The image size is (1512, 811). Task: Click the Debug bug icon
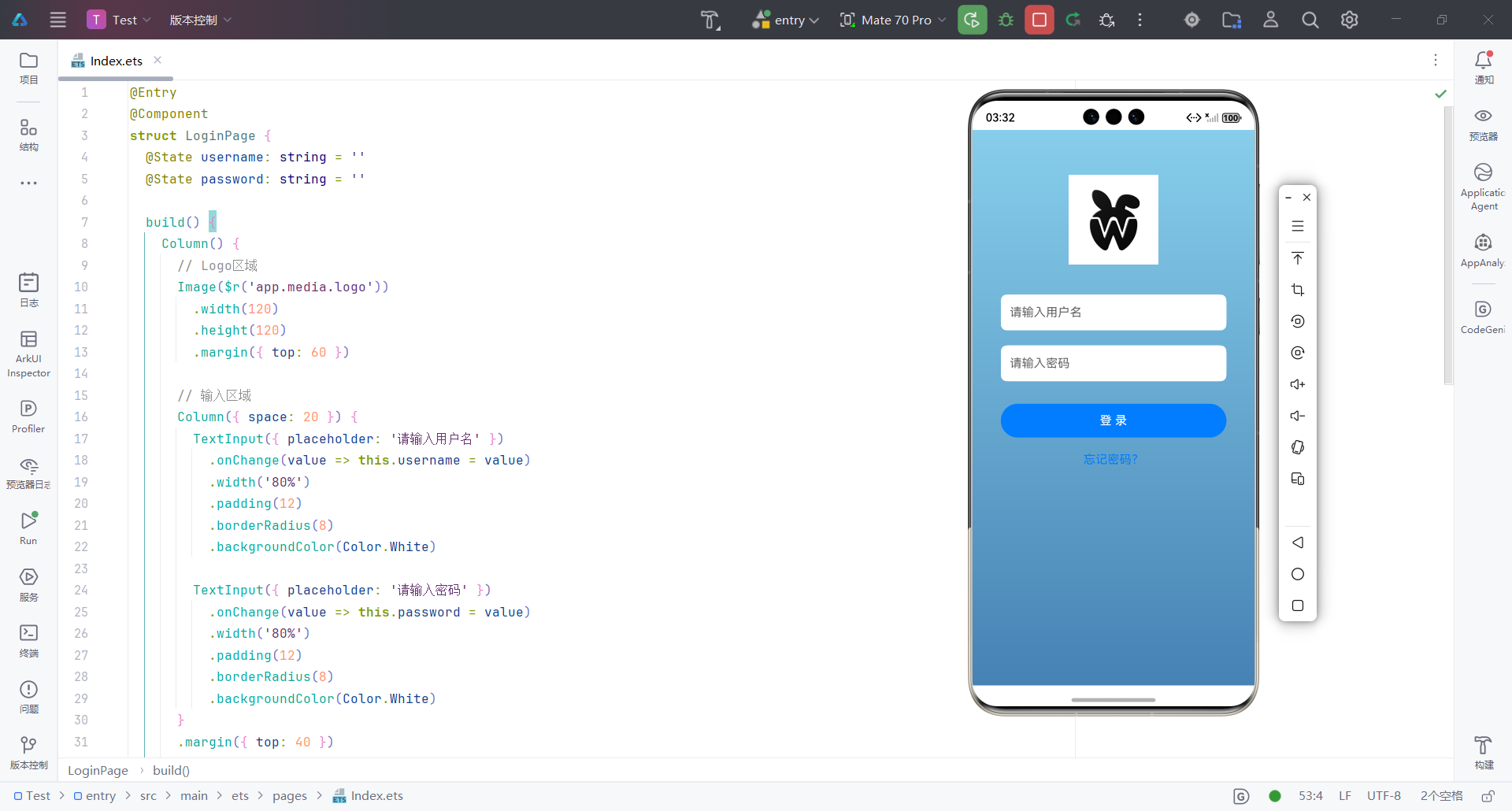pyautogui.click(x=1006, y=20)
